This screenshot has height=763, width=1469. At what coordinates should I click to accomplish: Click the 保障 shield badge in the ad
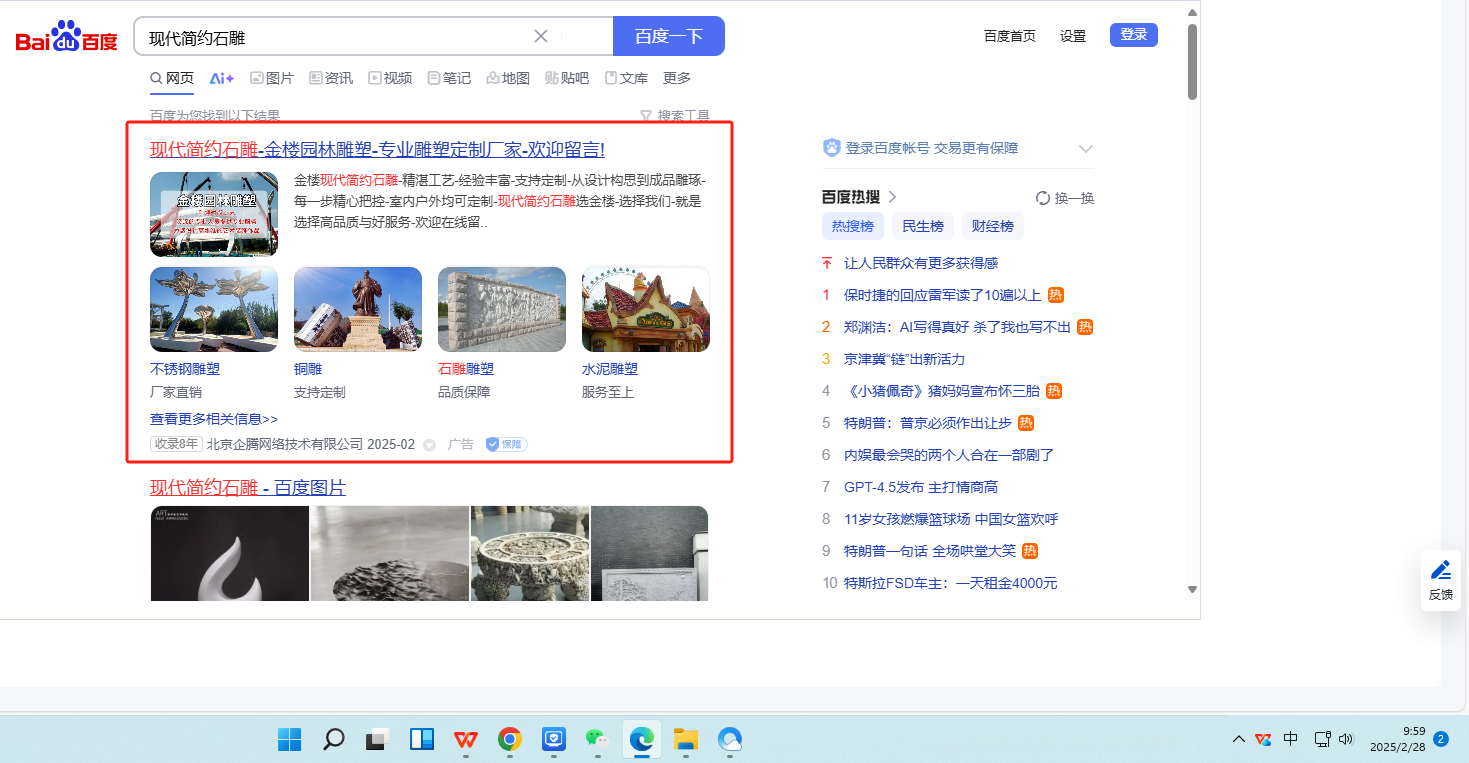click(x=506, y=444)
